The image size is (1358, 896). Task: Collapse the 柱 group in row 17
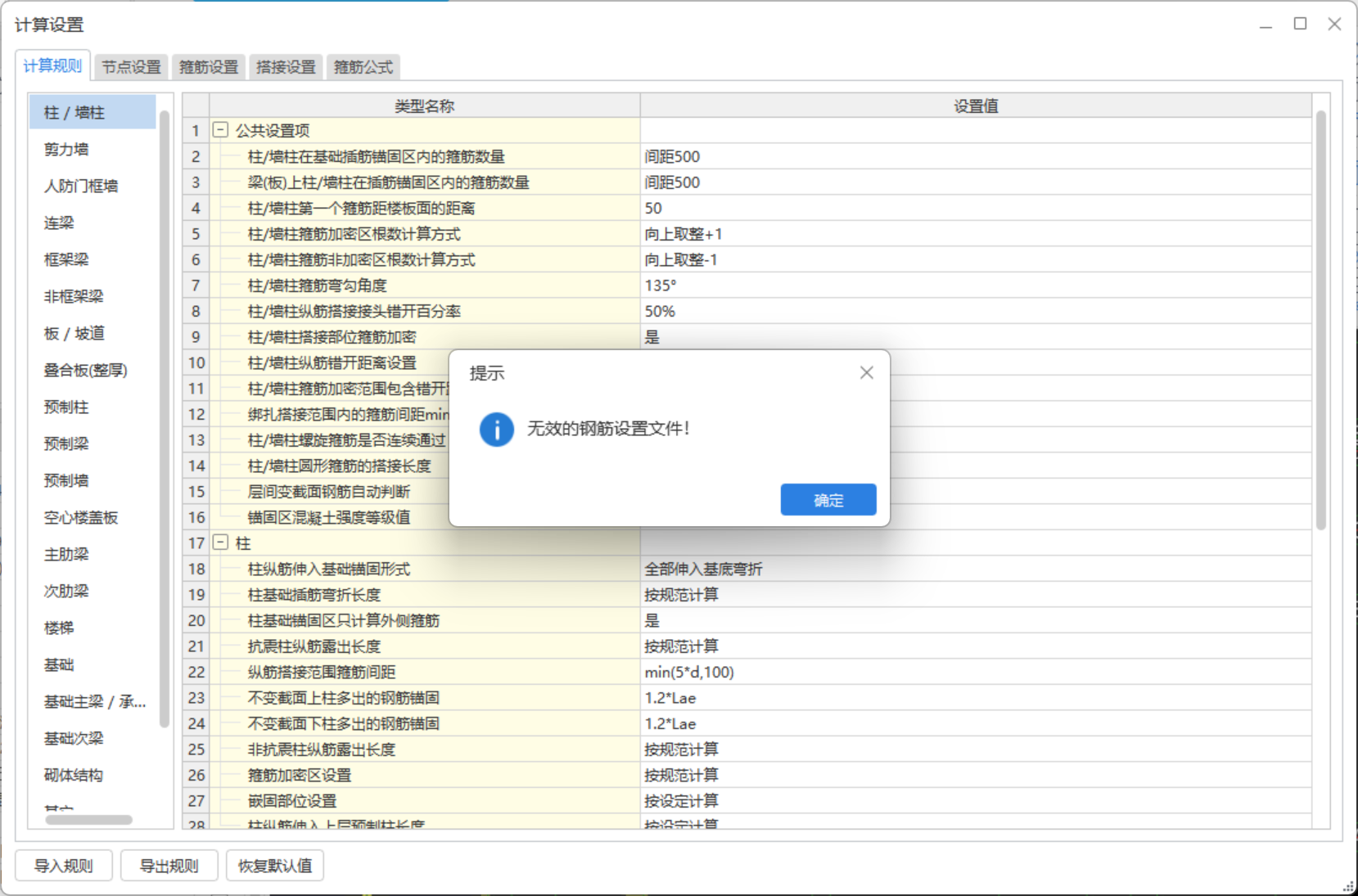(x=220, y=543)
